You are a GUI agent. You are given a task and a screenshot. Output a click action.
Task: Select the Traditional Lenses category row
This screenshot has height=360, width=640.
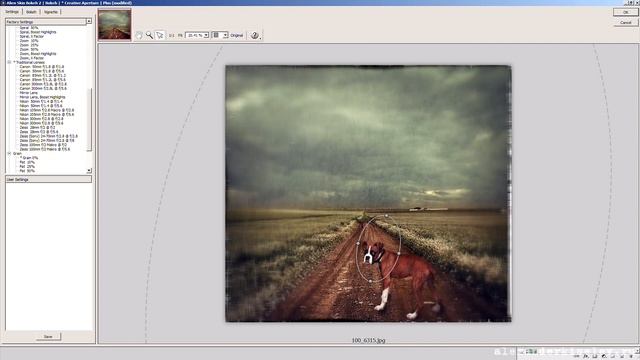[x=29, y=62]
